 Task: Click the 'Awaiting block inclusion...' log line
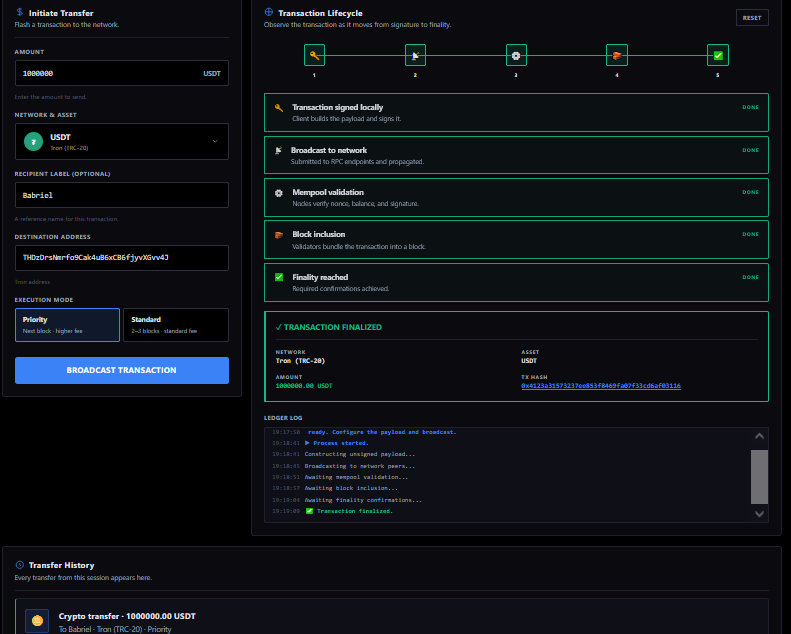coord(351,488)
